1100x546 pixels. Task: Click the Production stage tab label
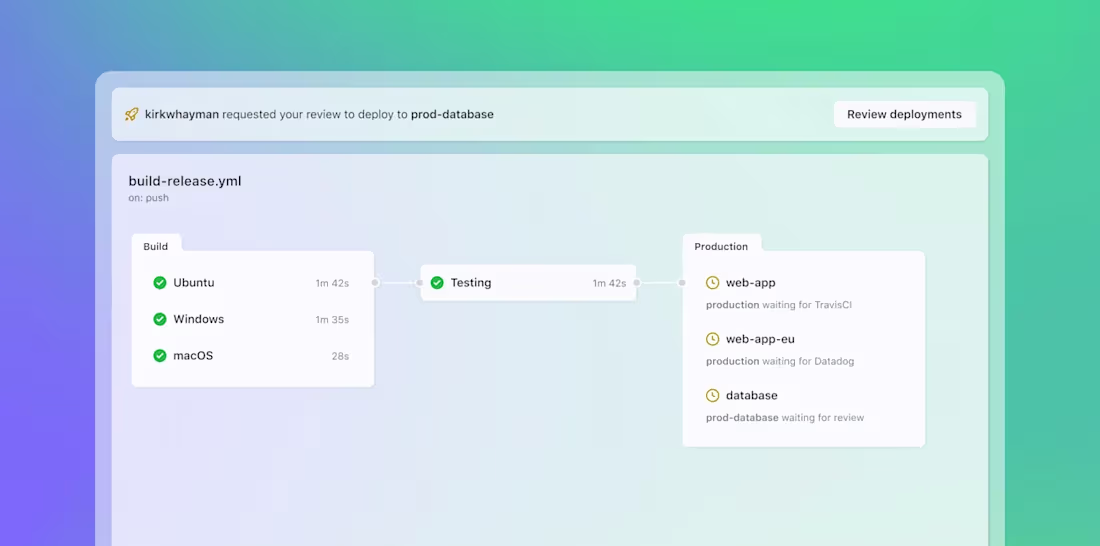pyautogui.click(x=721, y=246)
